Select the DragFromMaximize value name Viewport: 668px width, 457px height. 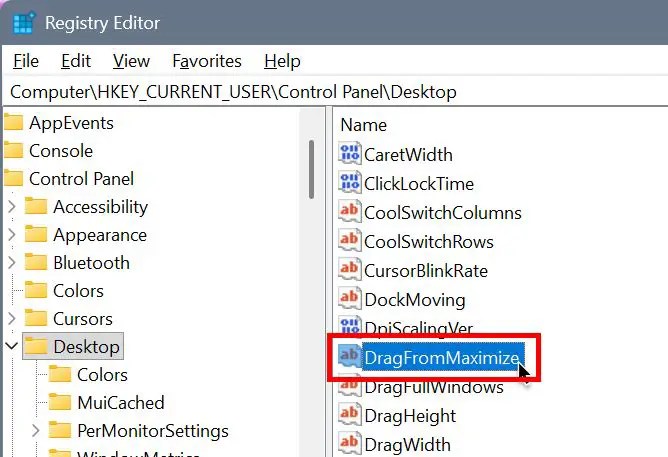click(443, 357)
